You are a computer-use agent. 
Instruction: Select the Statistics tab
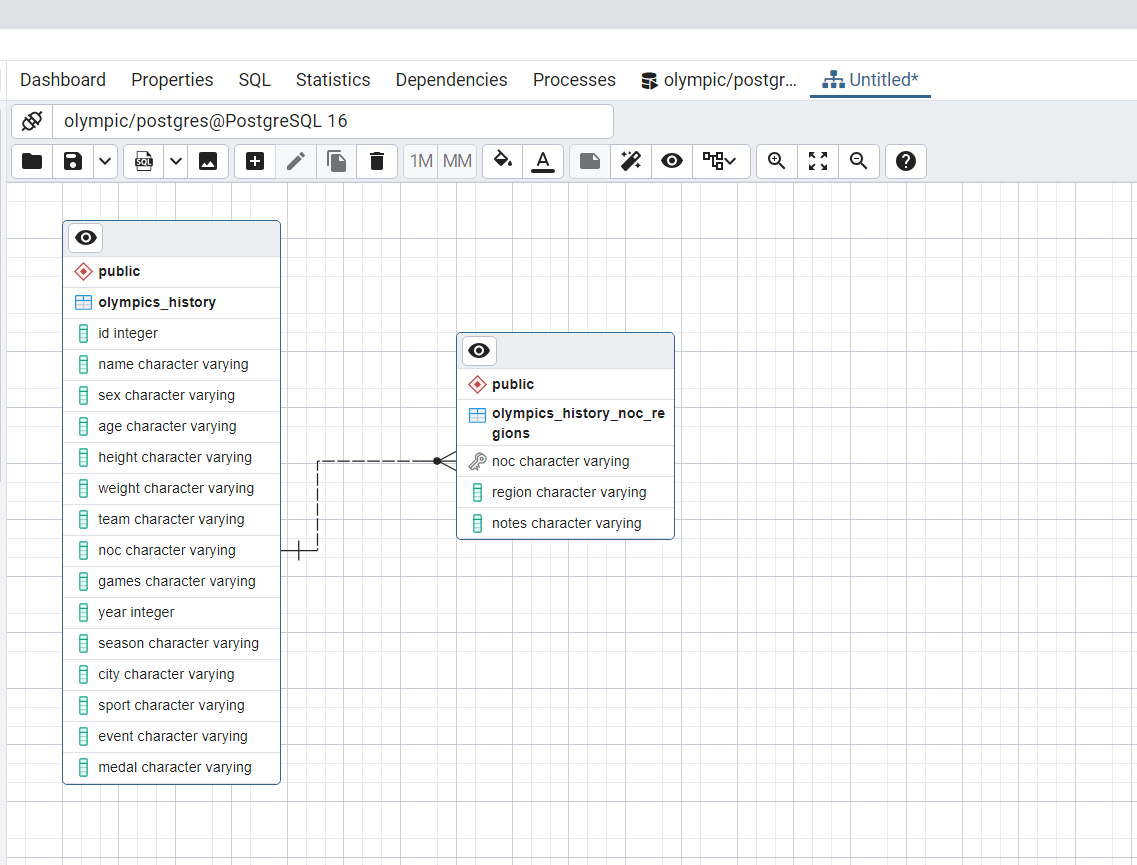[x=333, y=79]
